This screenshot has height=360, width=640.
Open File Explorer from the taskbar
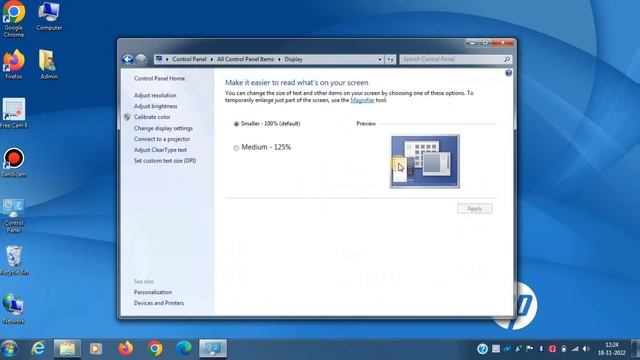pos(67,349)
